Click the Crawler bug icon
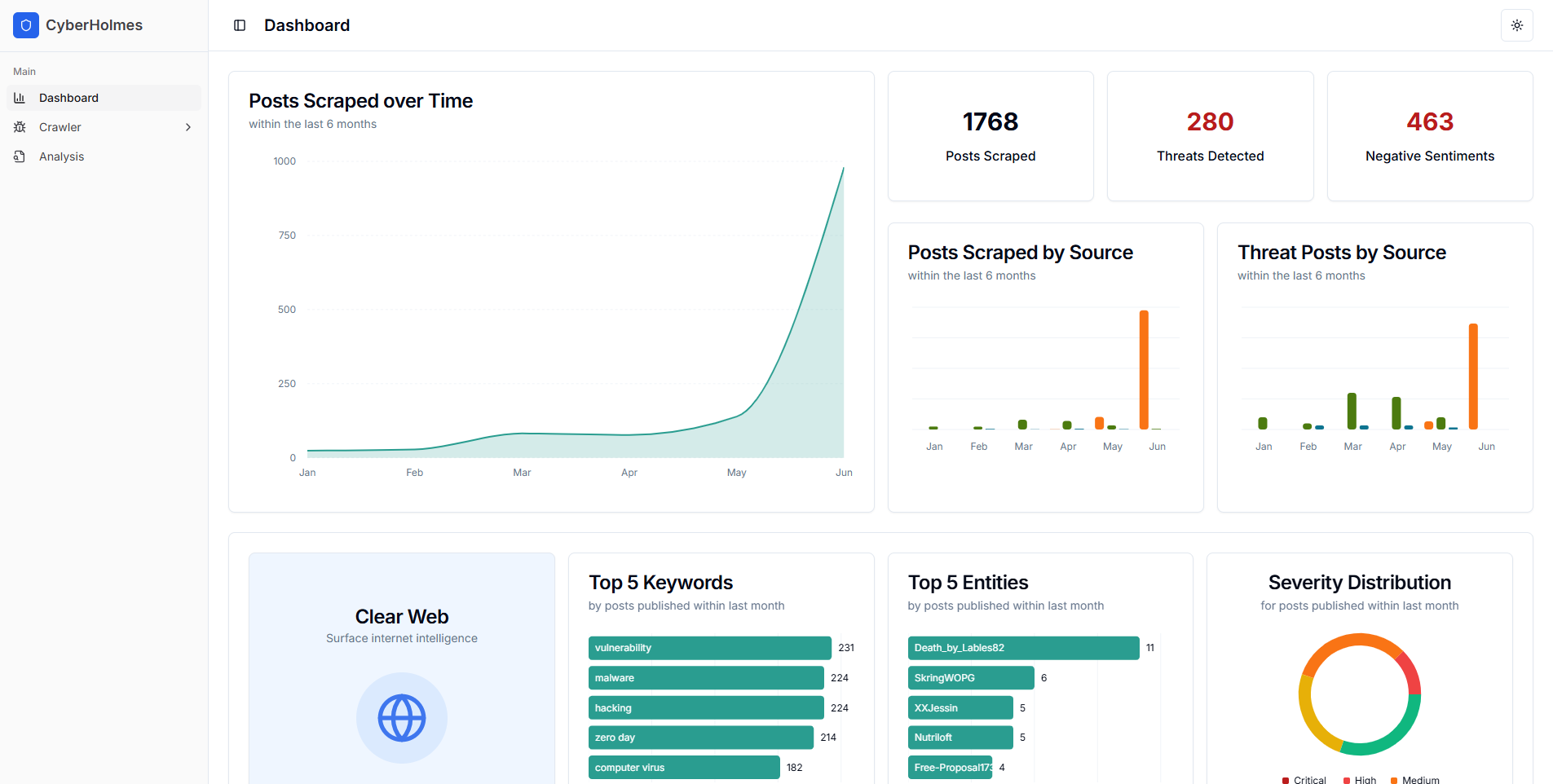This screenshot has width=1553, height=784. (20, 127)
